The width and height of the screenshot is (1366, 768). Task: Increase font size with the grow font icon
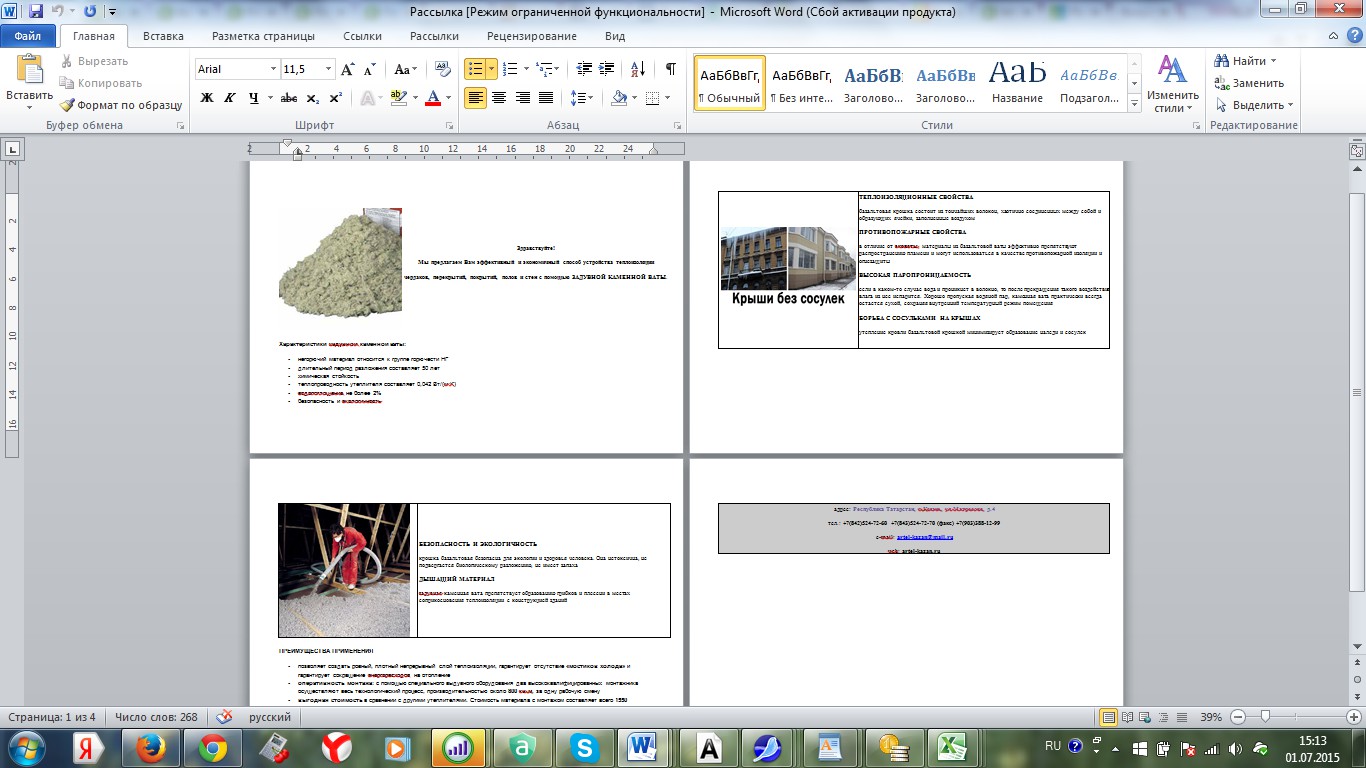(x=347, y=69)
